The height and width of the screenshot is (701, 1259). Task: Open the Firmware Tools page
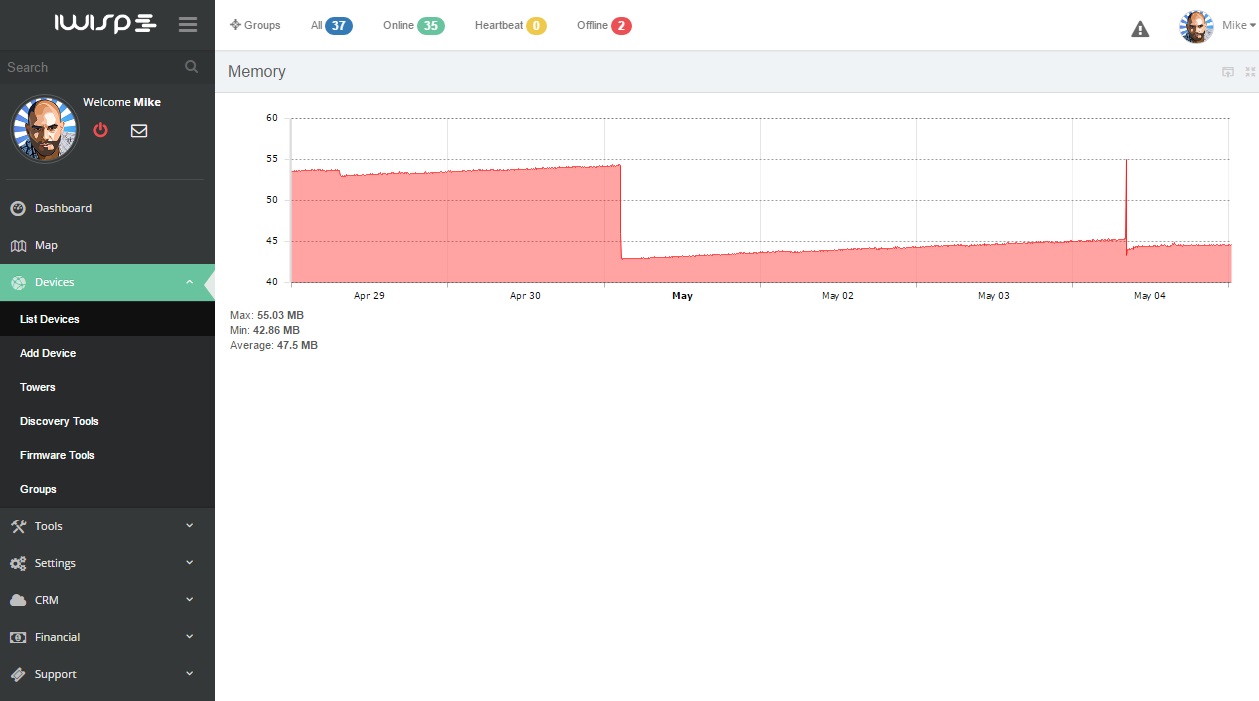click(57, 455)
